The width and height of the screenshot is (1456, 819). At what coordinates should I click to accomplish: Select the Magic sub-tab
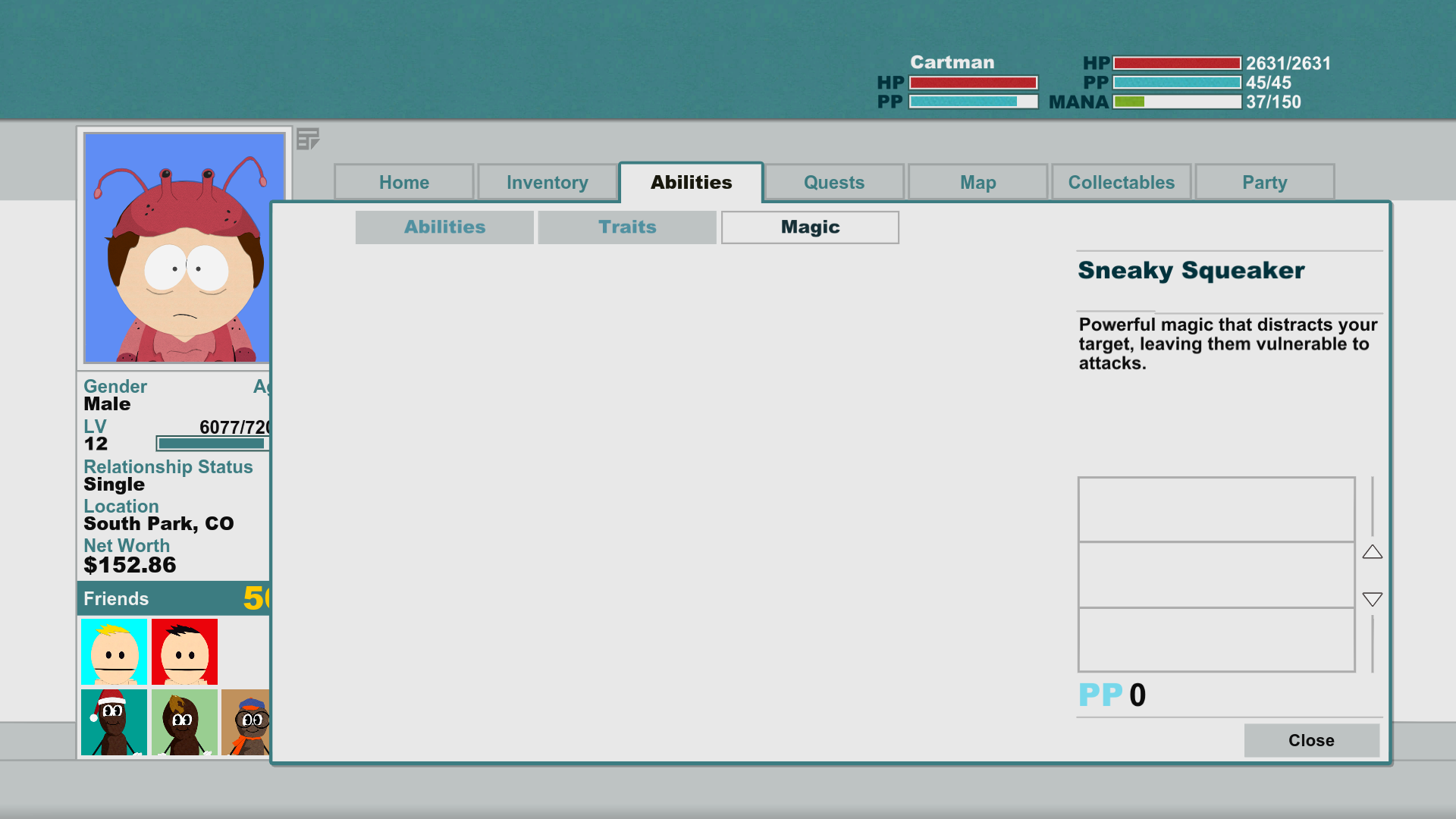click(x=810, y=227)
